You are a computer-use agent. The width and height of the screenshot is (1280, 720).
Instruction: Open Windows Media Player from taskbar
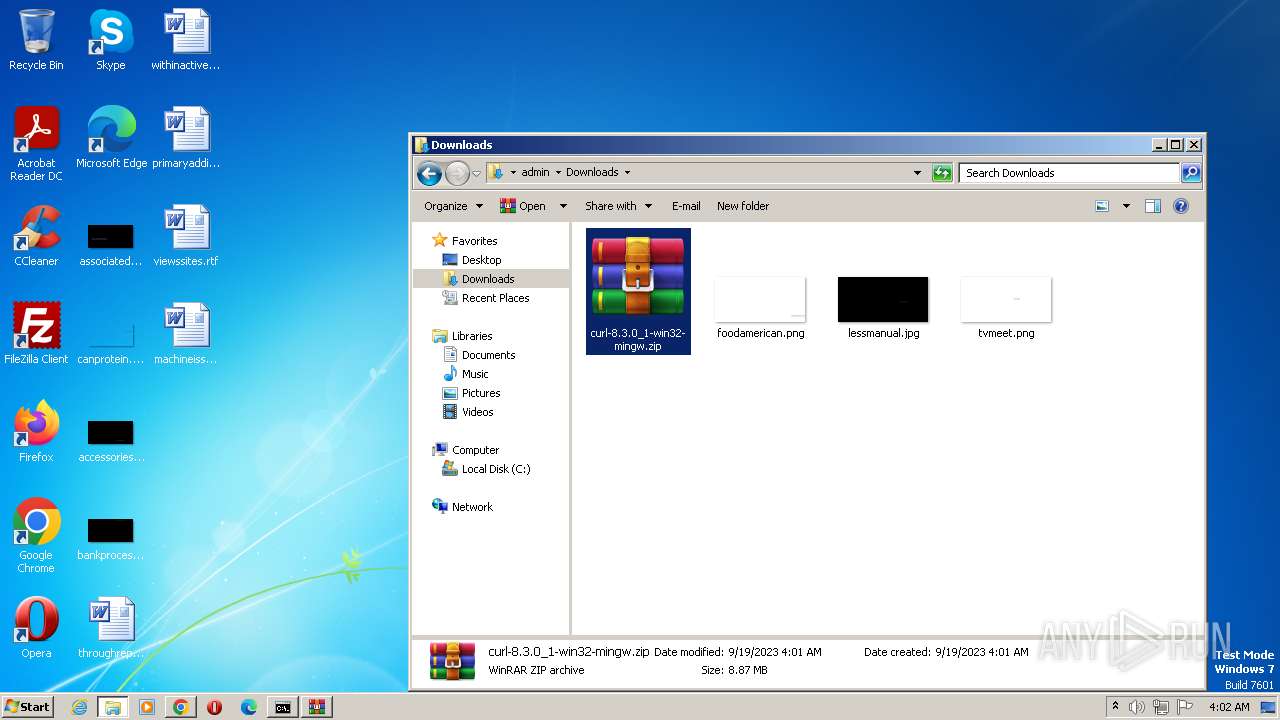tap(147, 707)
